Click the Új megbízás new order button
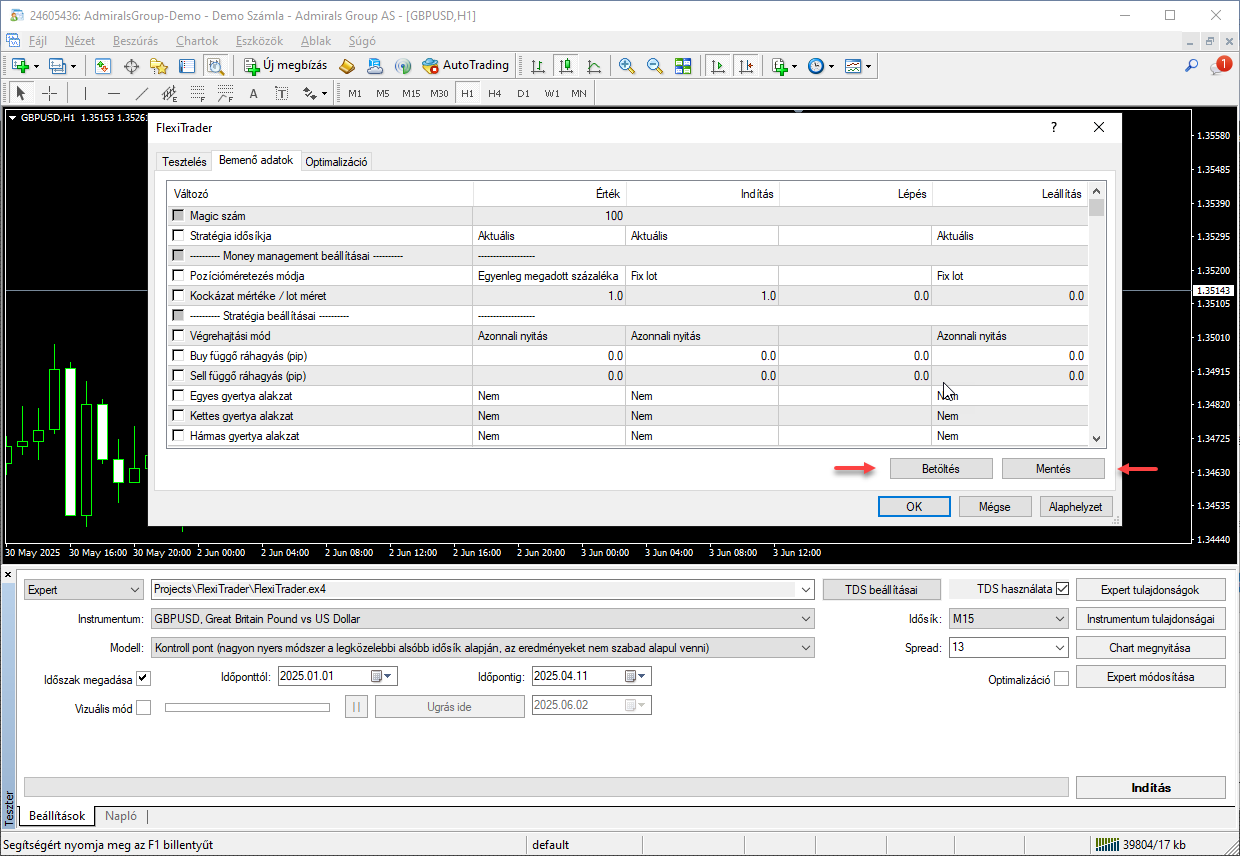 tap(285, 66)
